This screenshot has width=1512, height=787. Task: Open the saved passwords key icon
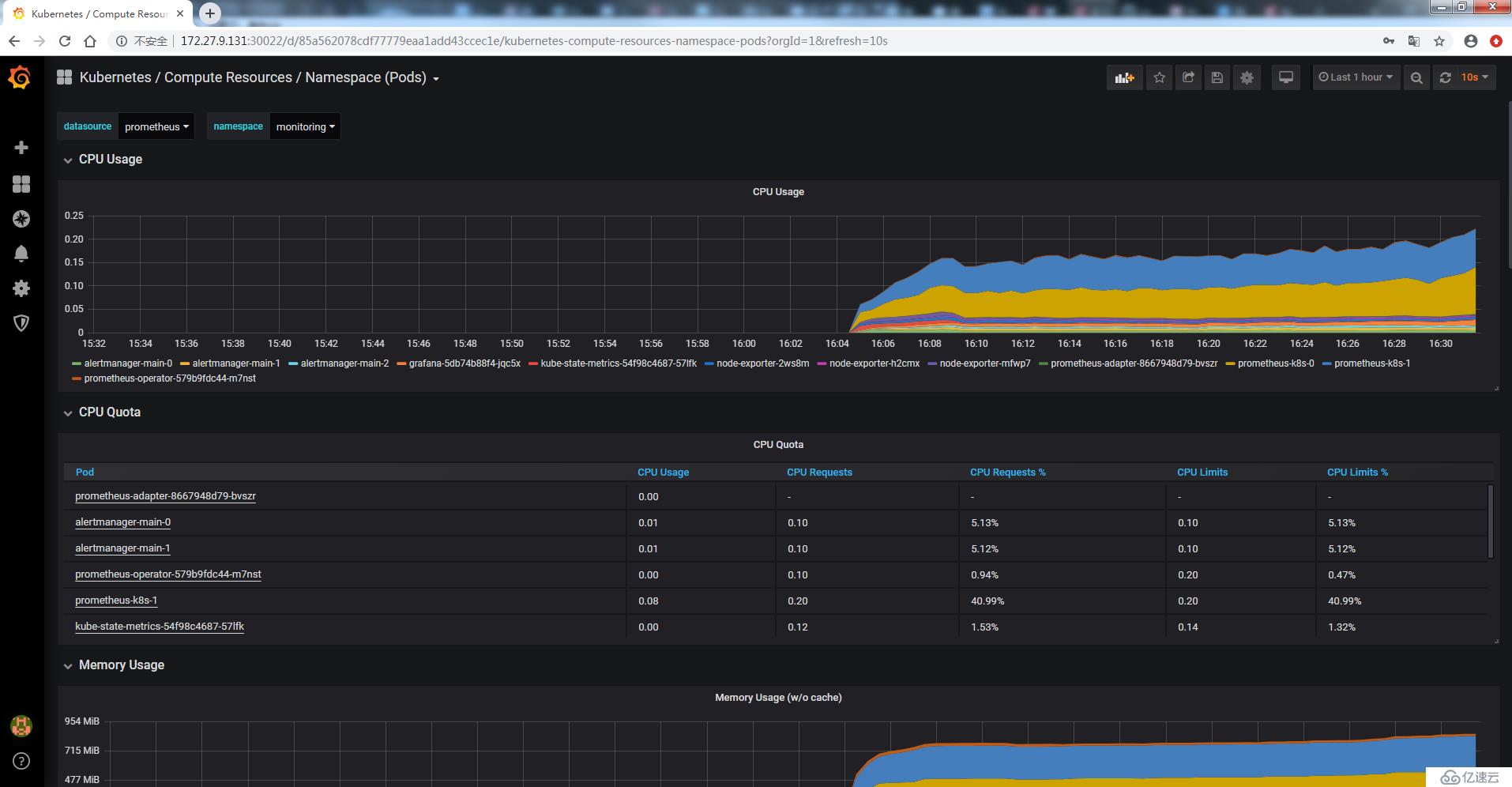pos(1389,41)
